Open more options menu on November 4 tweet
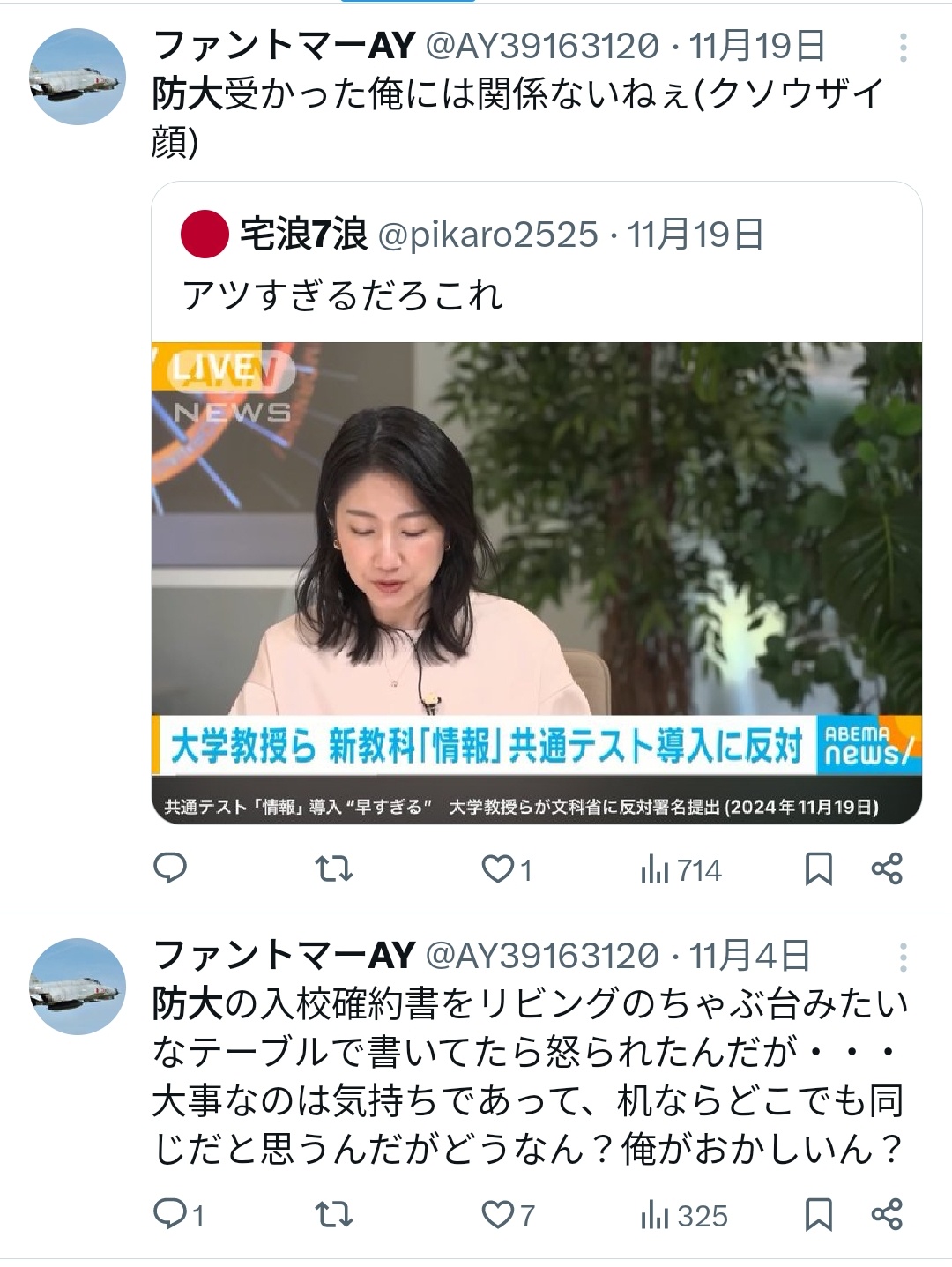 (904, 958)
